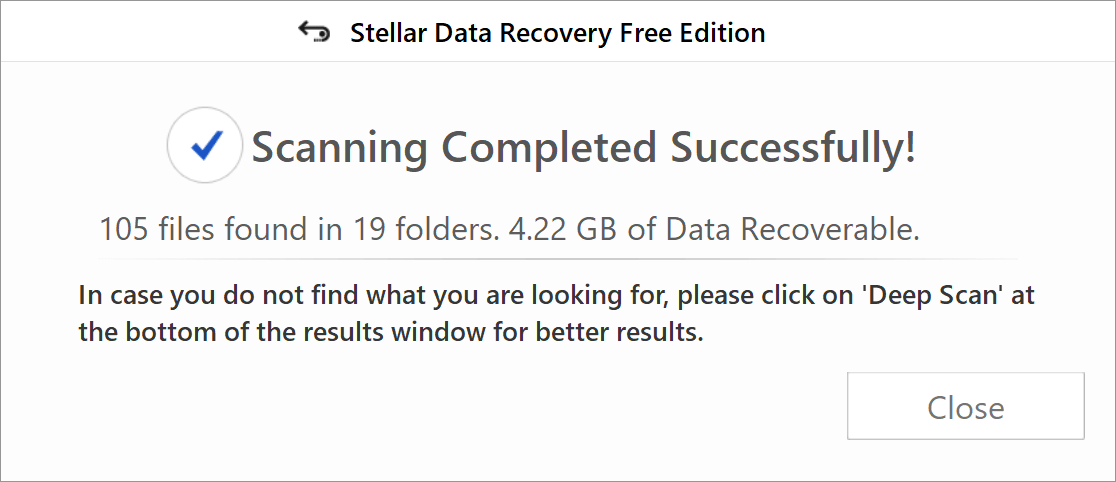Click the word 'Scanning' in the heading
The image size is (1116, 482).
pyautogui.click(x=339, y=149)
